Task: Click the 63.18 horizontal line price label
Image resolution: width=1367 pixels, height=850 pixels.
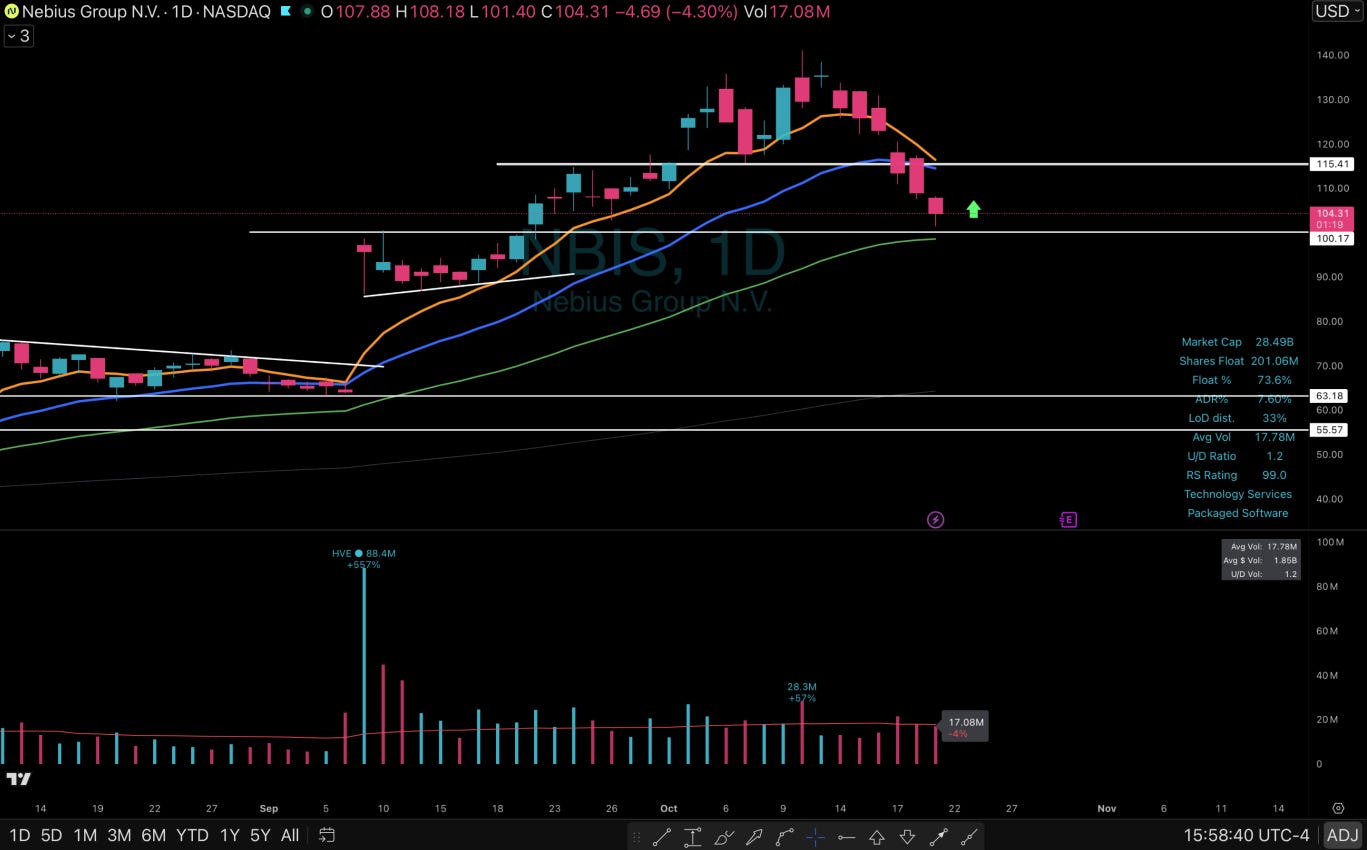Action: pos(1330,396)
